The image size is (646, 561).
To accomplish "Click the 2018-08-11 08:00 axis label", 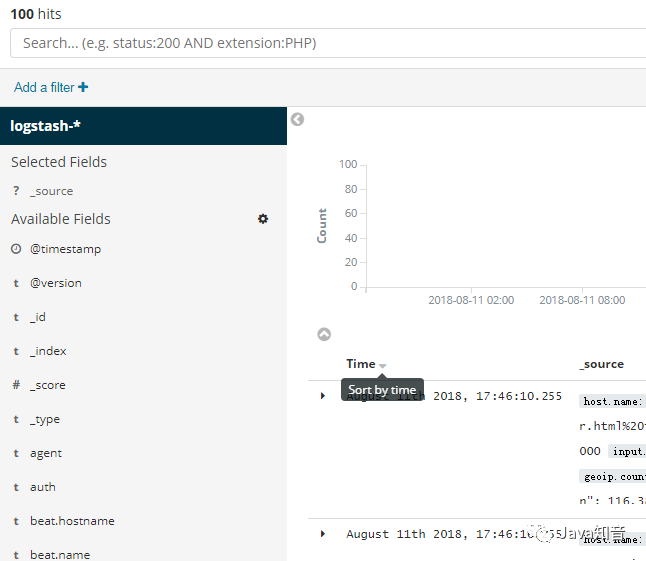I will [582, 300].
